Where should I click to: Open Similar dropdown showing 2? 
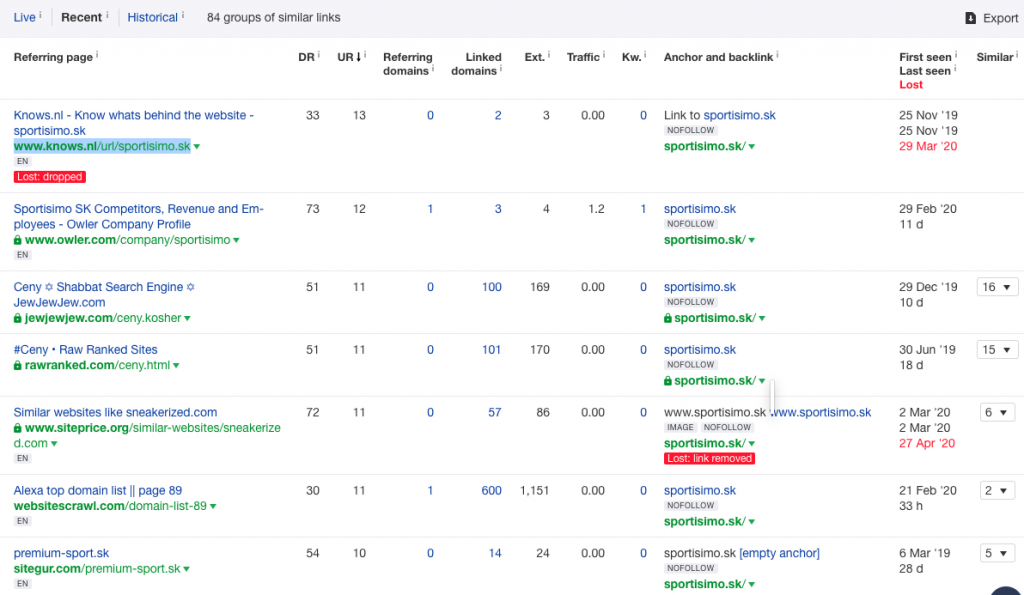click(x=997, y=491)
